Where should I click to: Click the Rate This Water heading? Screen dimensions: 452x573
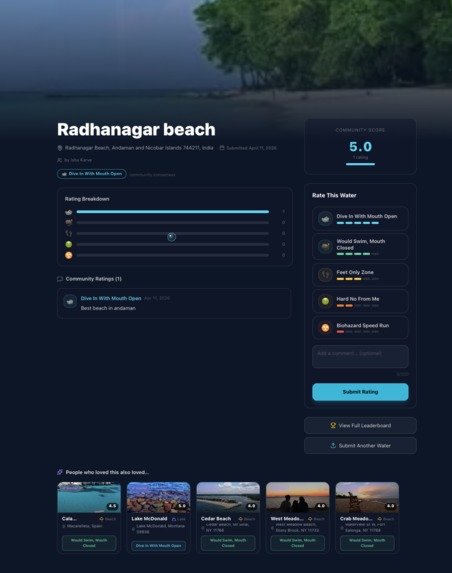334,196
